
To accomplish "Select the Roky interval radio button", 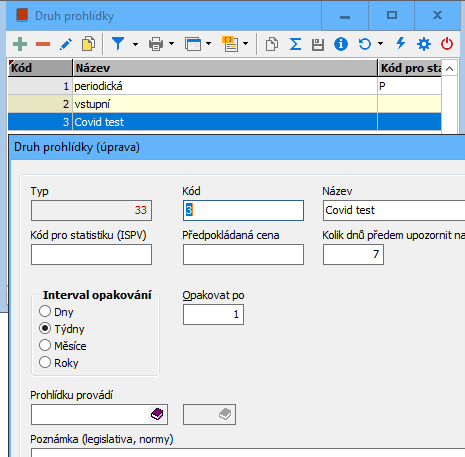I will [45, 362].
